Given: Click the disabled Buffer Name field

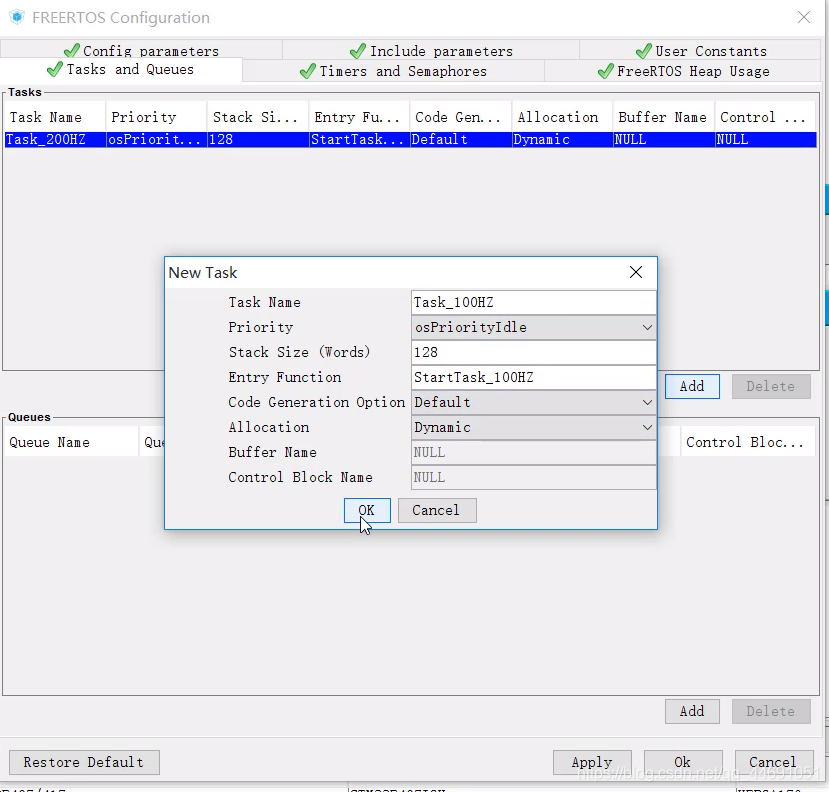Looking at the screenshot, I should [x=533, y=453].
